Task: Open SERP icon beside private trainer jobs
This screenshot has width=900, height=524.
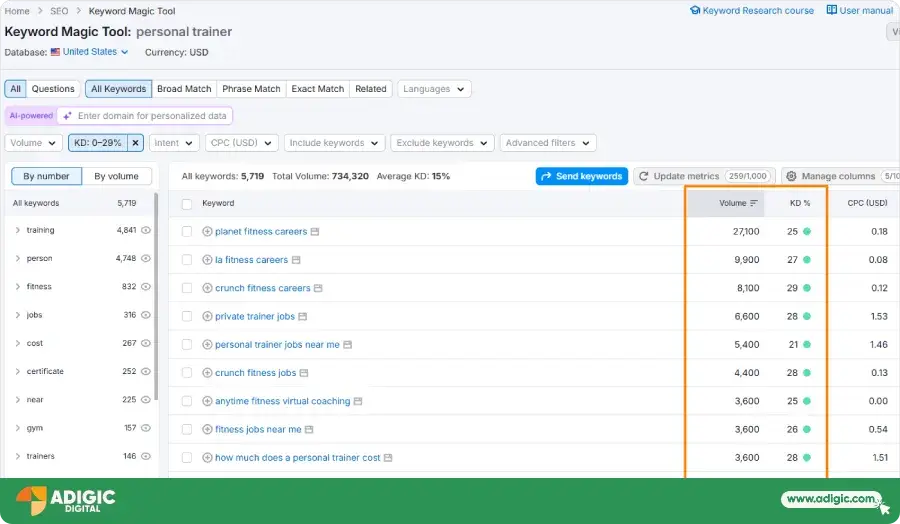Action: [x=302, y=316]
